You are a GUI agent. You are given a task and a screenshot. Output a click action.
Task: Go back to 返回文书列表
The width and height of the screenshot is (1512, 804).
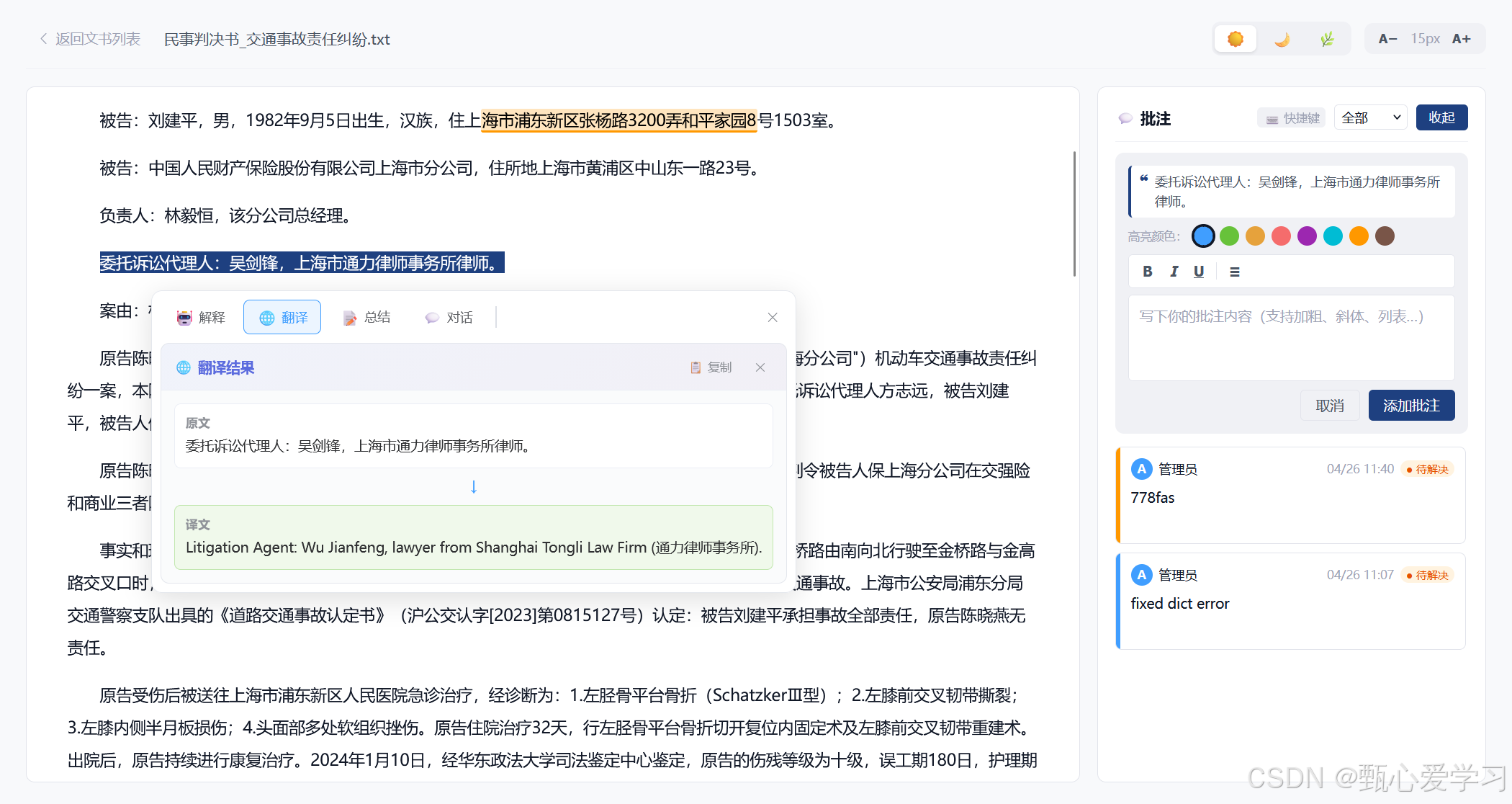point(90,39)
